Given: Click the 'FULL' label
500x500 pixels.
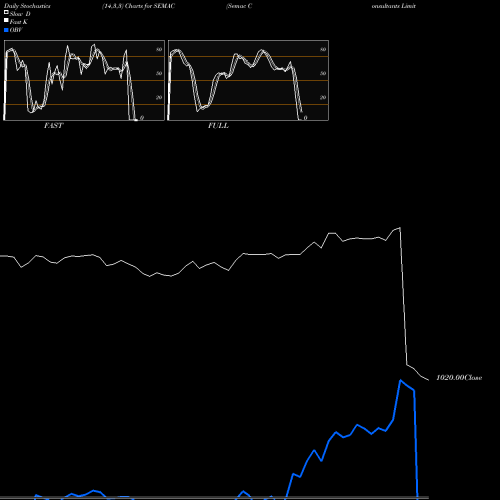Looking at the screenshot, I should tap(218, 126).
